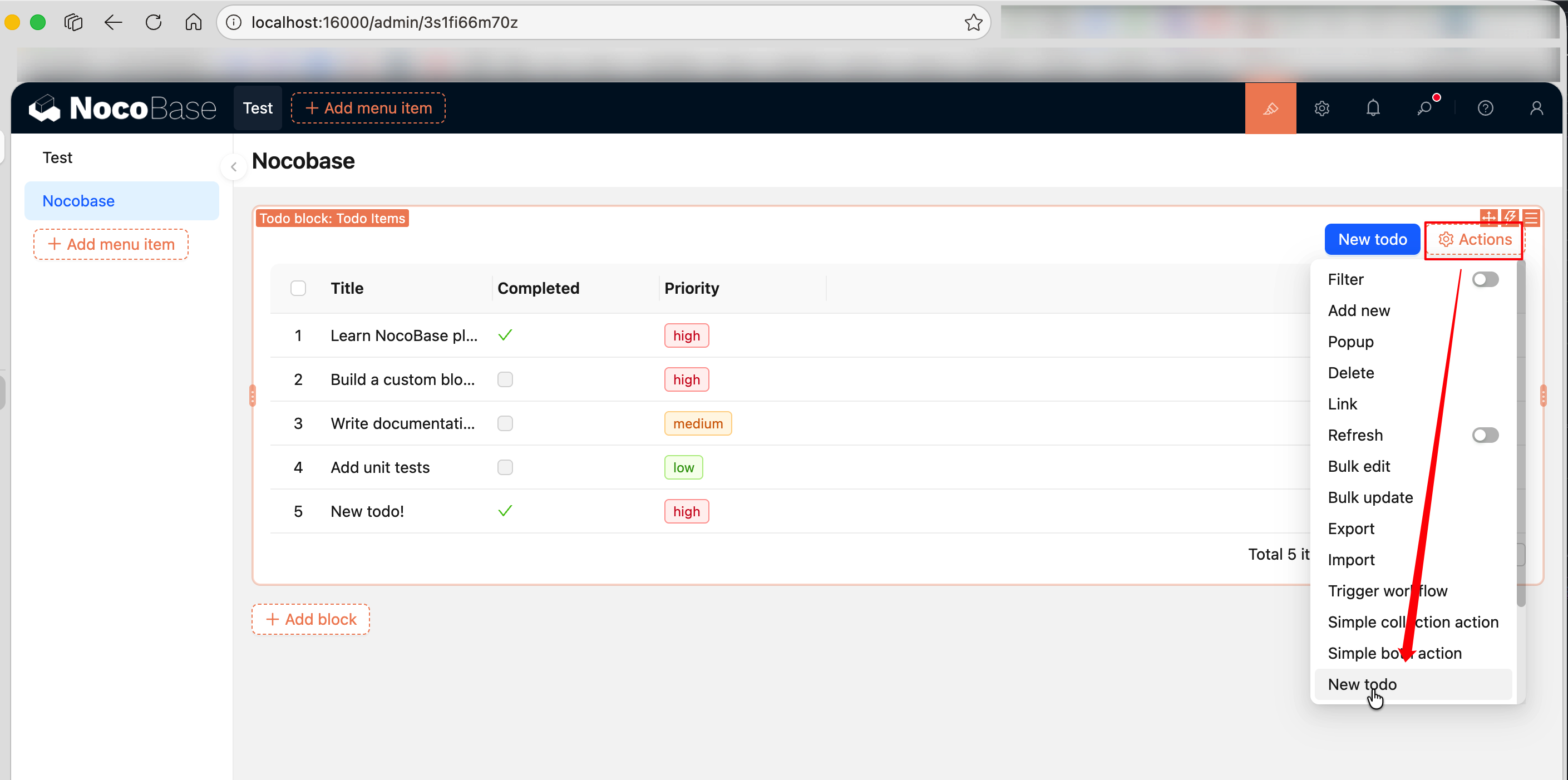Check the completed box for Build a custom block
Viewport: 1568px width, 780px height.
pos(505,379)
